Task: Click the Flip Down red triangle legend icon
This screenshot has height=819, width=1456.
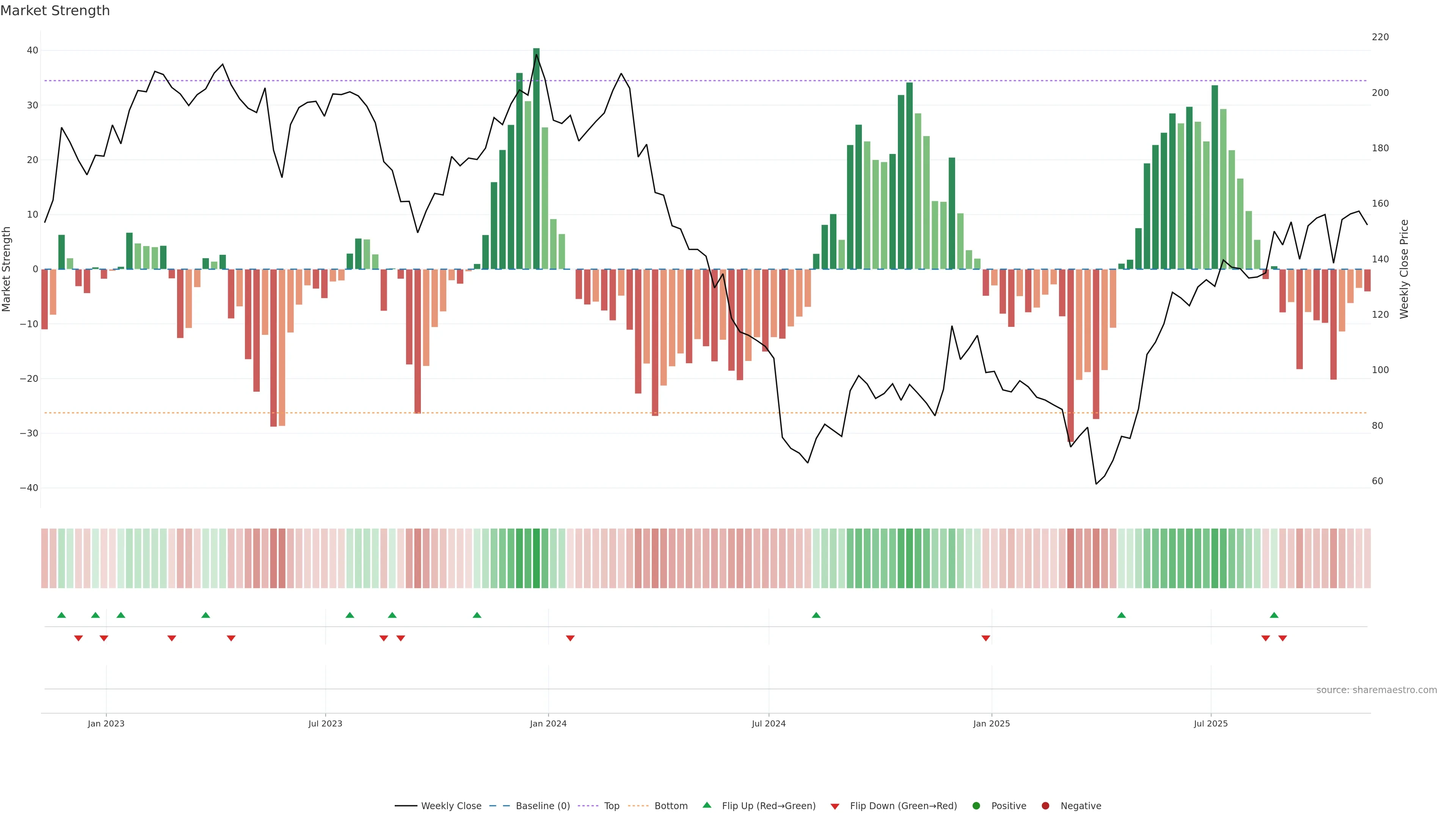Action: click(x=834, y=806)
